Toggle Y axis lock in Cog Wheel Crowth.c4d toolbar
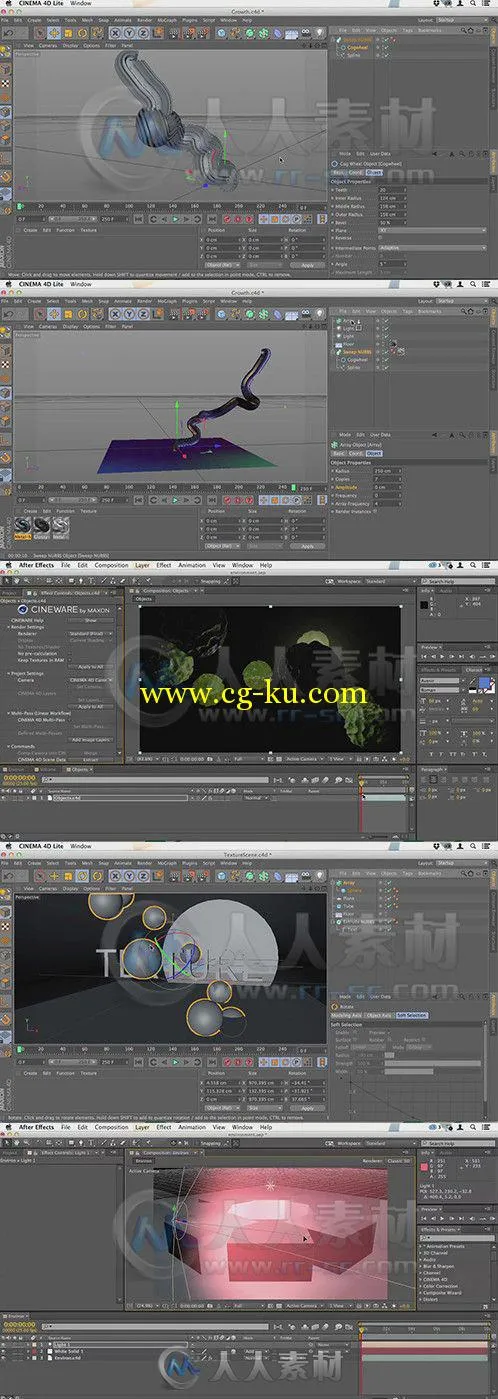 129,32
